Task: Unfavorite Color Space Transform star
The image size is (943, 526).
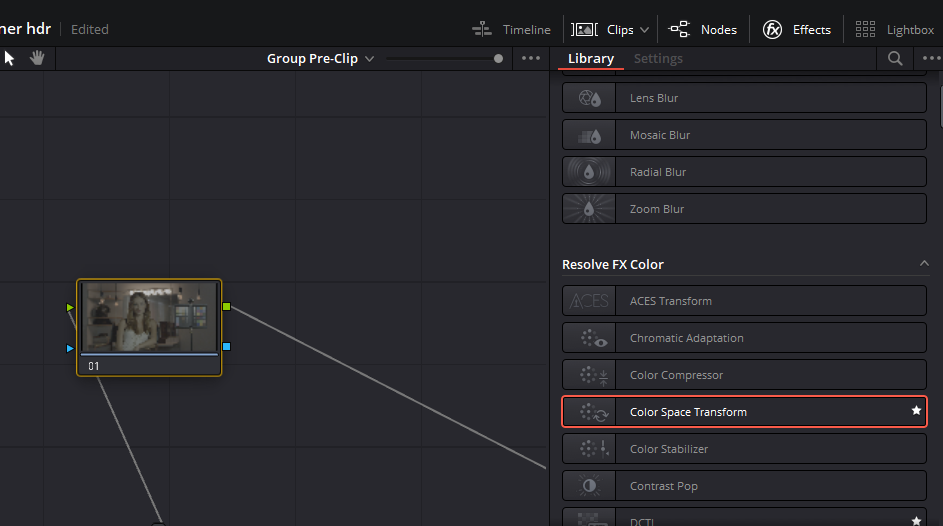Action: click(x=916, y=411)
